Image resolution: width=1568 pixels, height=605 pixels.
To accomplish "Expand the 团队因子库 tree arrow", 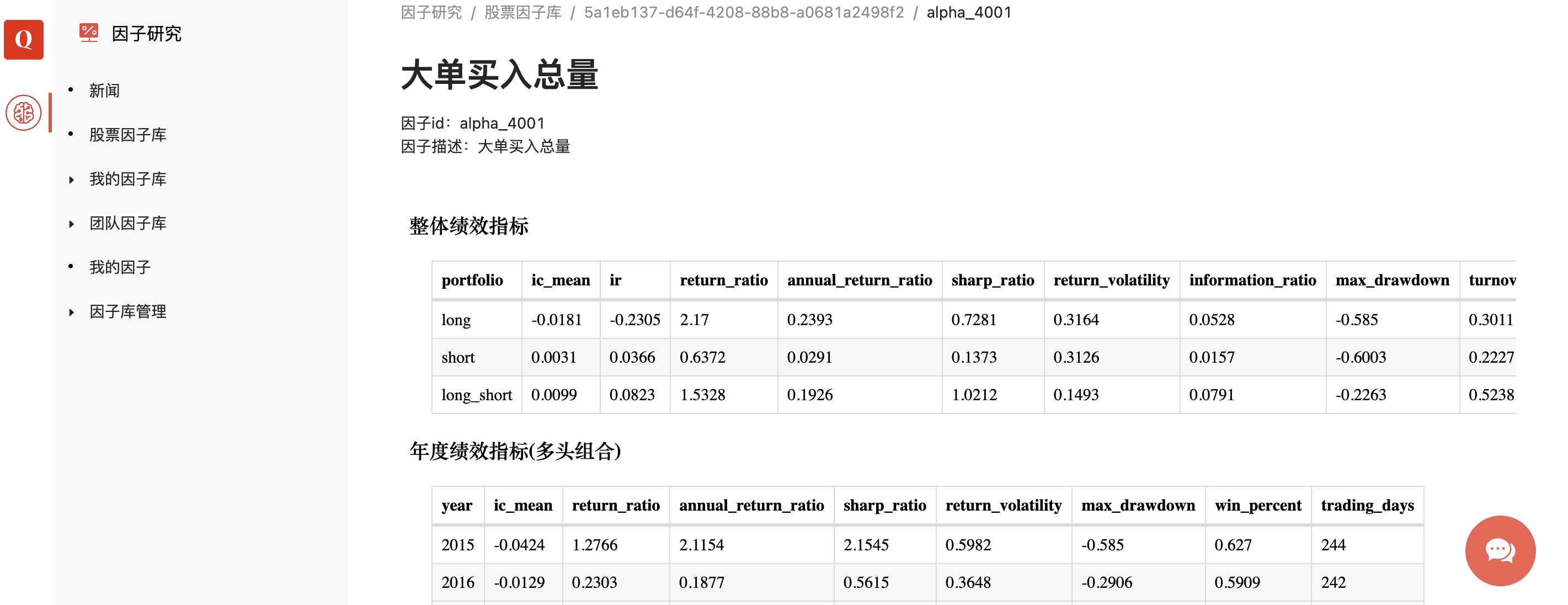I will click(71, 224).
